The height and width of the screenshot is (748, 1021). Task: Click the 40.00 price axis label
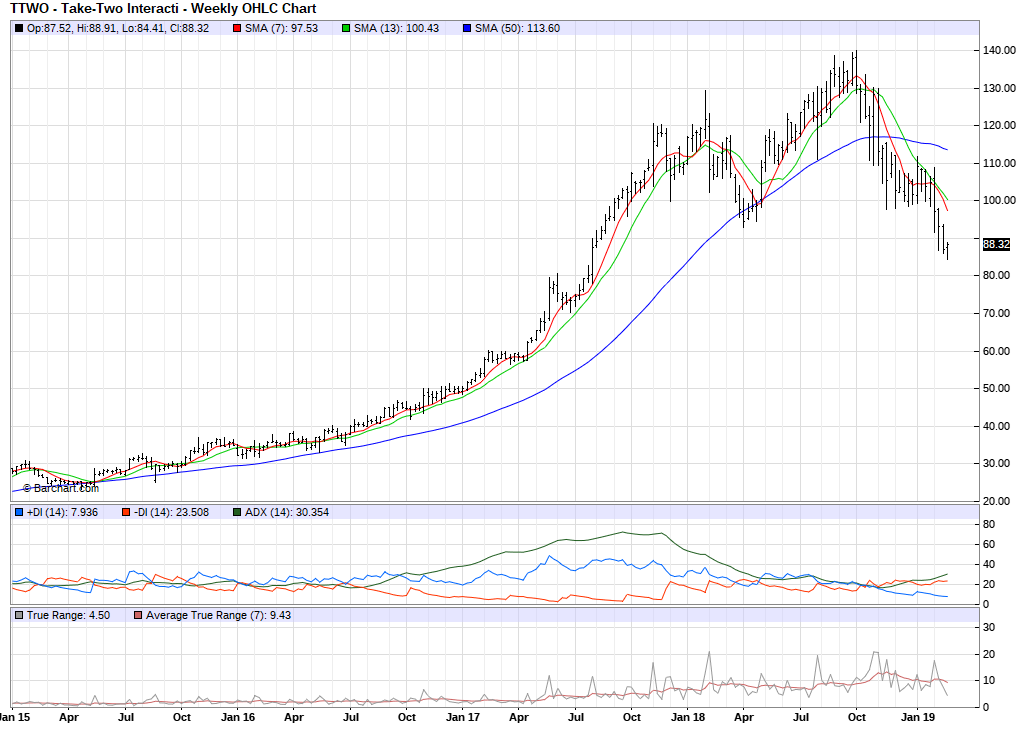click(996, 426)
